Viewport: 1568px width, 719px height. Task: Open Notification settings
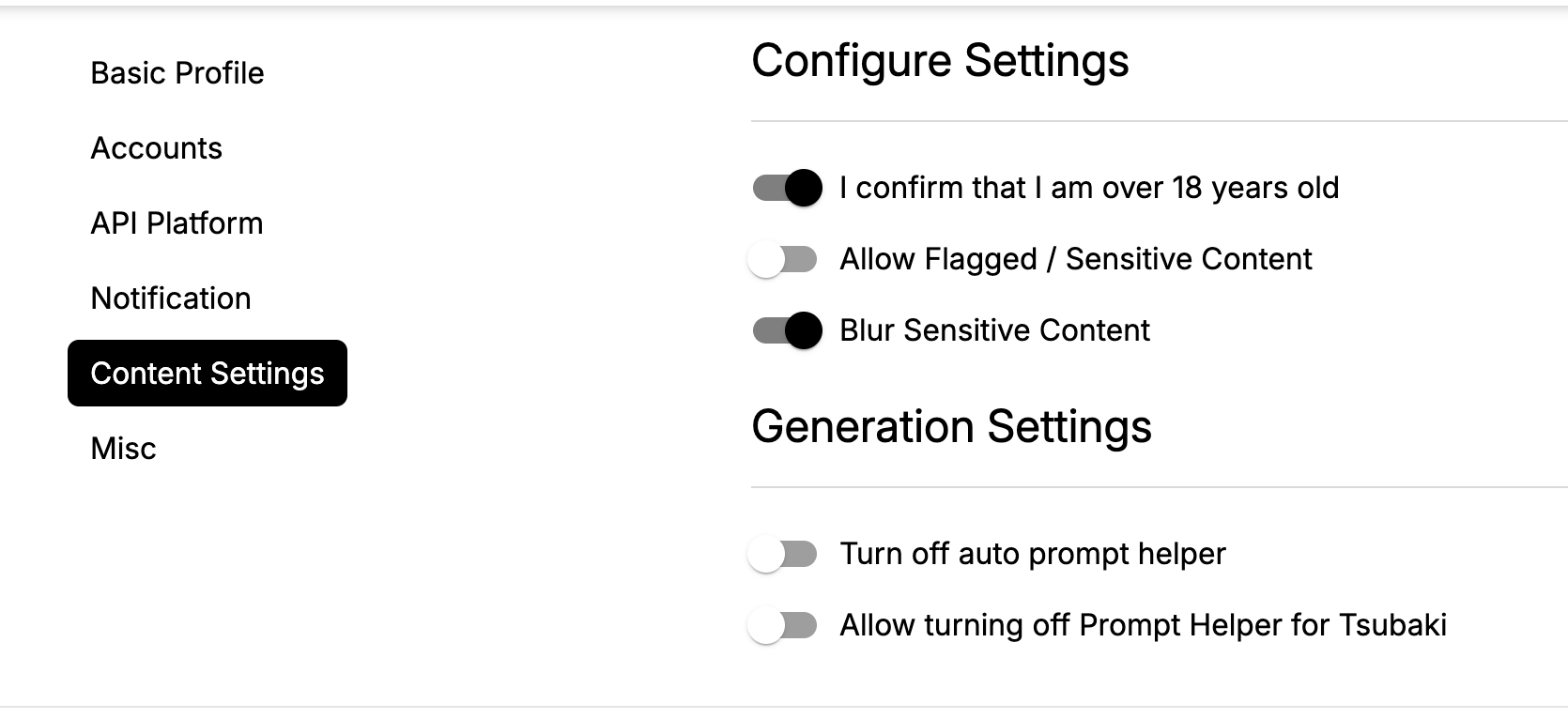point(171,298)
